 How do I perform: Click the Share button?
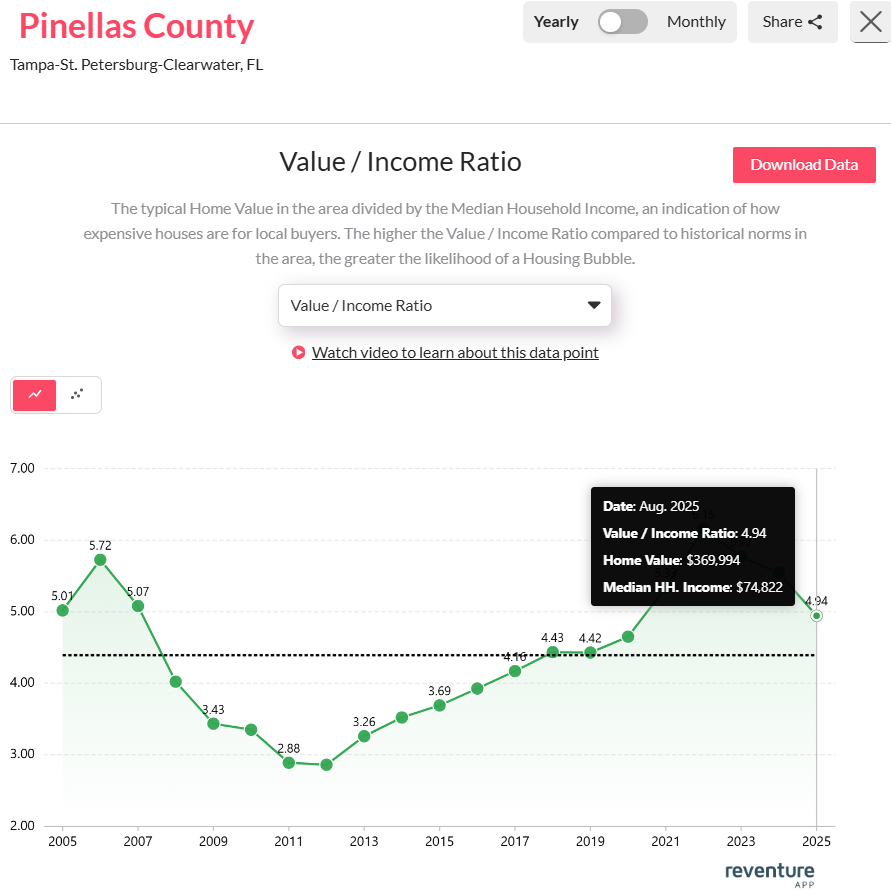(793, 21)
